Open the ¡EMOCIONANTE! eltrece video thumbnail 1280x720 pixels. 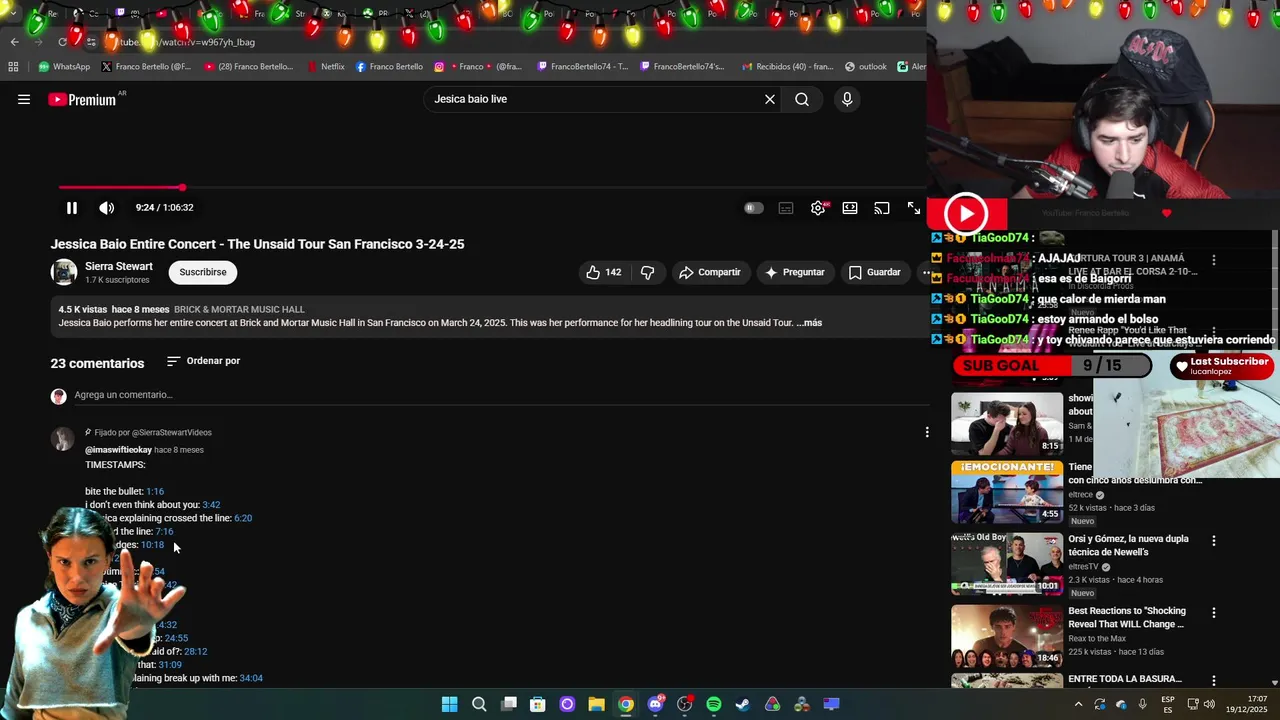(x=1007, y=492)
